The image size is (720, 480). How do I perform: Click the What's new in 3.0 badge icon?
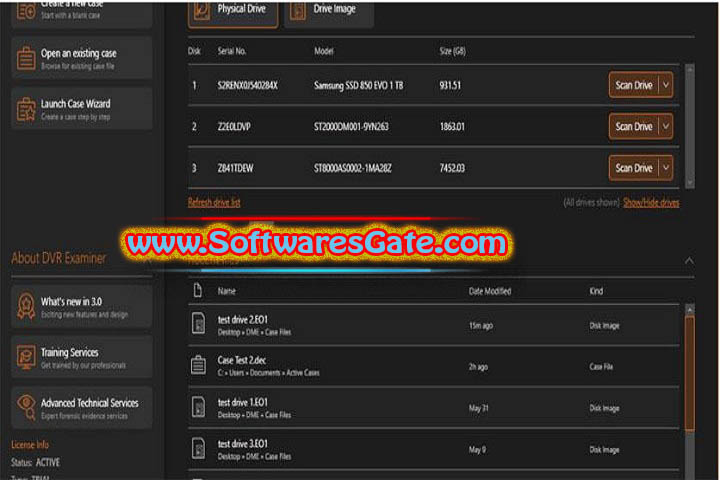pos(26,306)
